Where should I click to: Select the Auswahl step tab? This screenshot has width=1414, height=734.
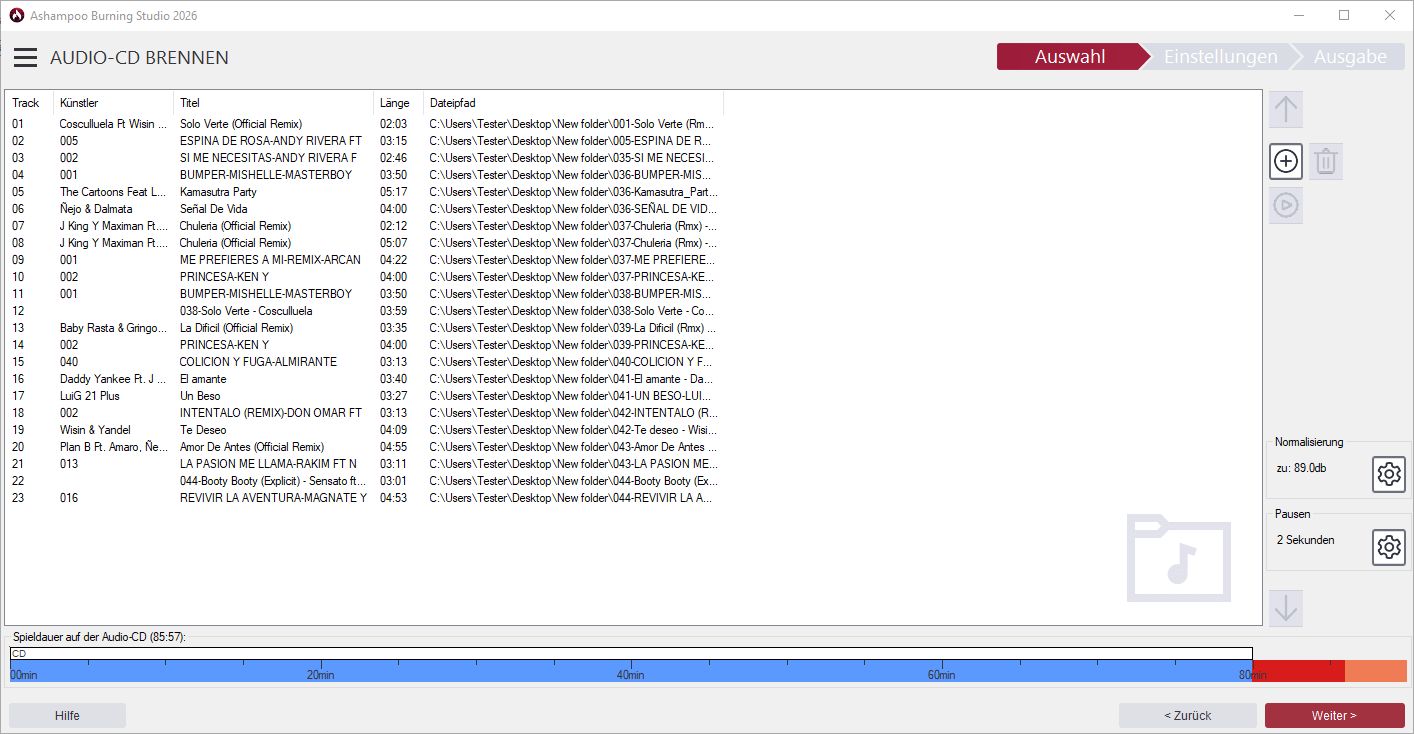point(1069,57)
